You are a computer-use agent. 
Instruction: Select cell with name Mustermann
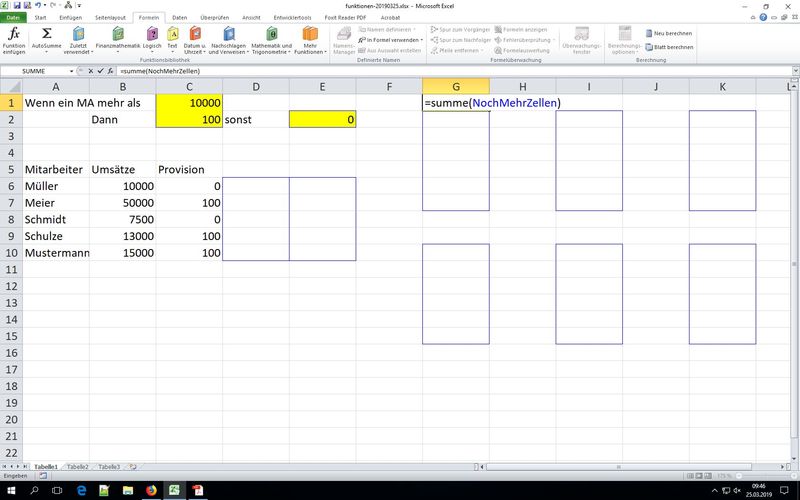tap(56, 253)
